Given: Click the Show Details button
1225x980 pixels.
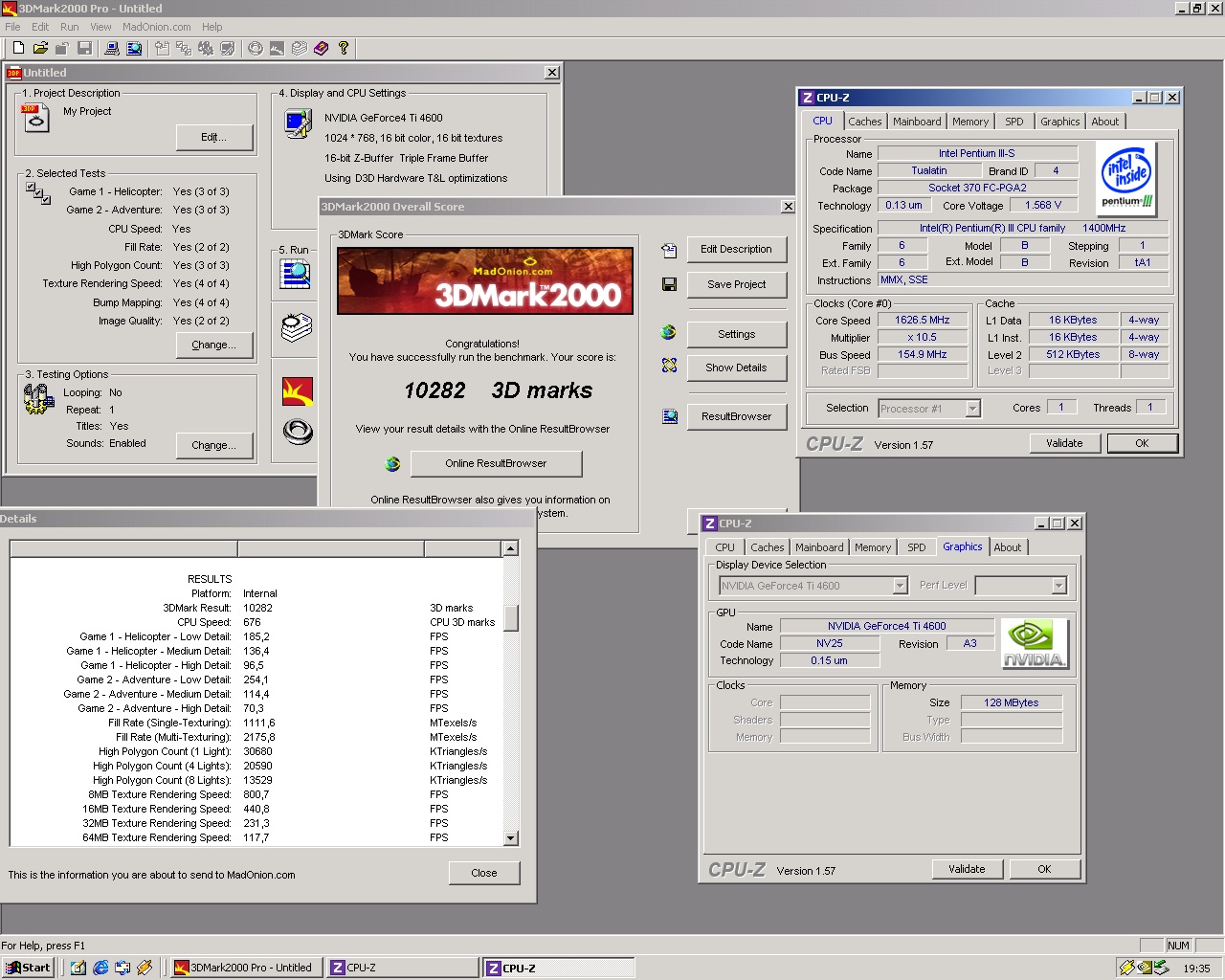Looking at the screenshot, I should click(736, 367).
